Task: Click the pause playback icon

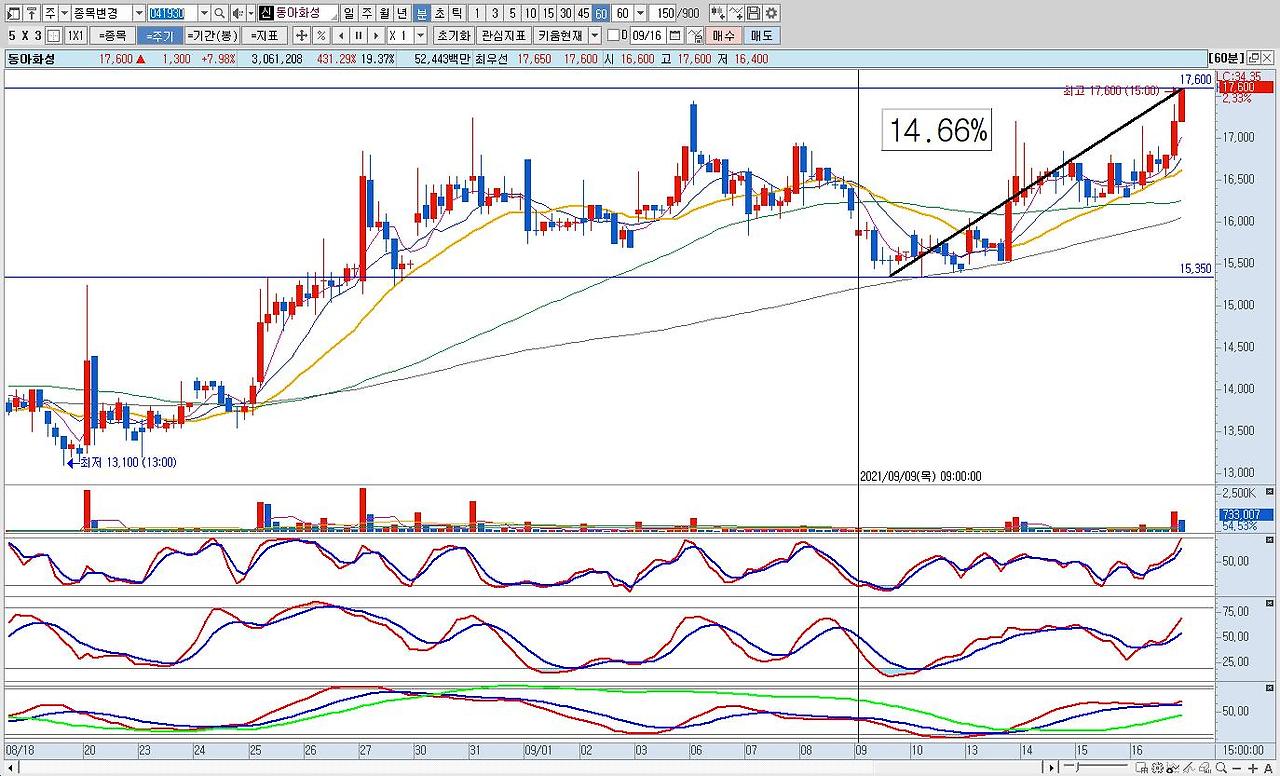Action: click(359, 35)
